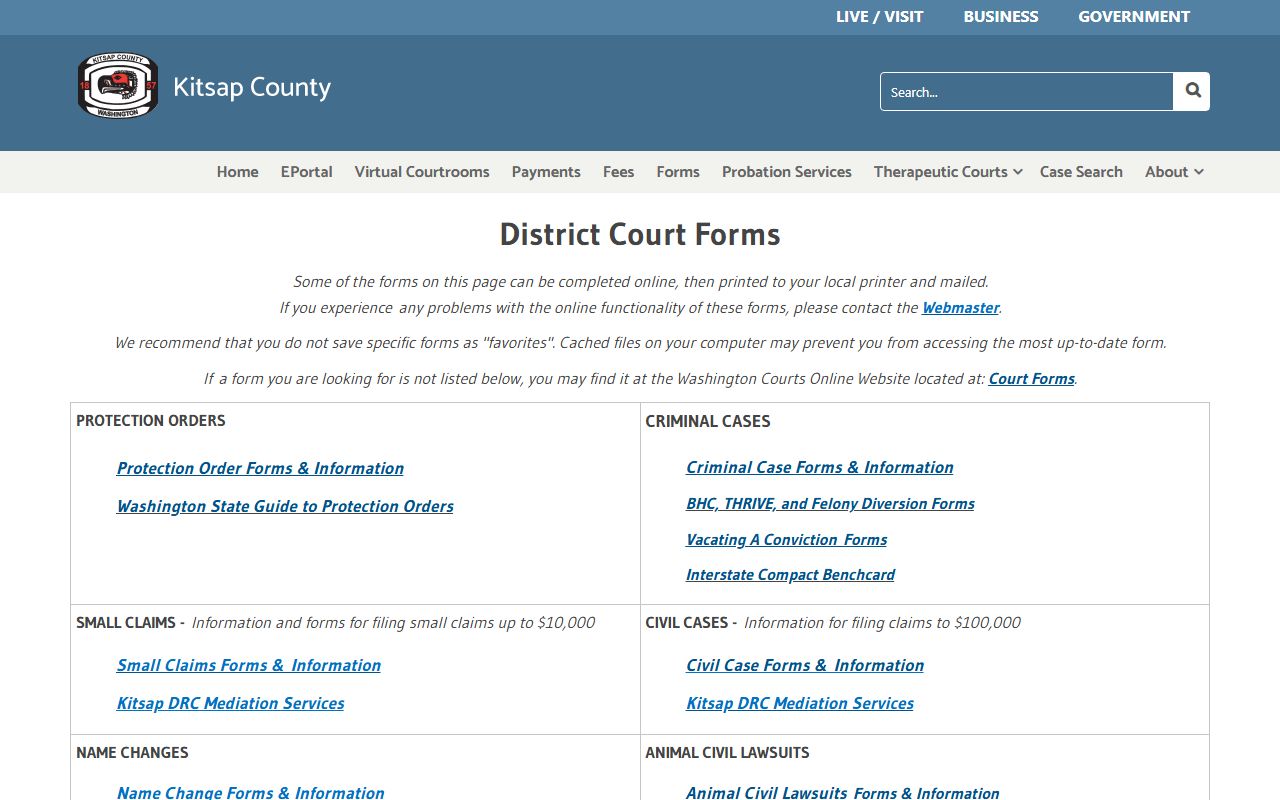Open Animal Civil Lawsuits Forms & Information
1280x800 pixels.
tap(842, 792)
